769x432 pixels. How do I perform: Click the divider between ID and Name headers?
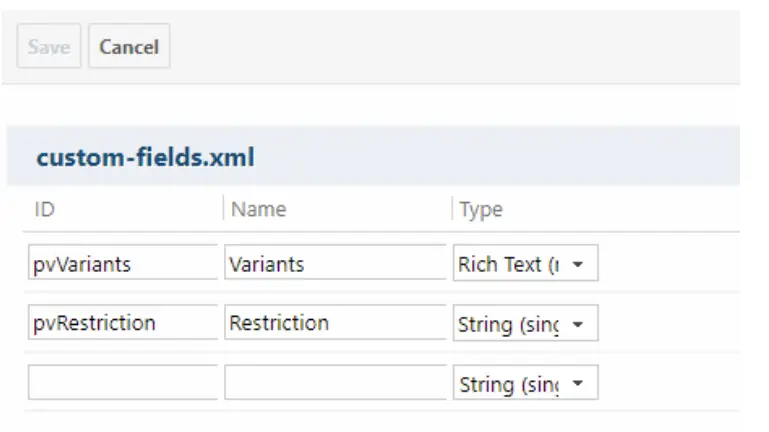coord(223,209)
